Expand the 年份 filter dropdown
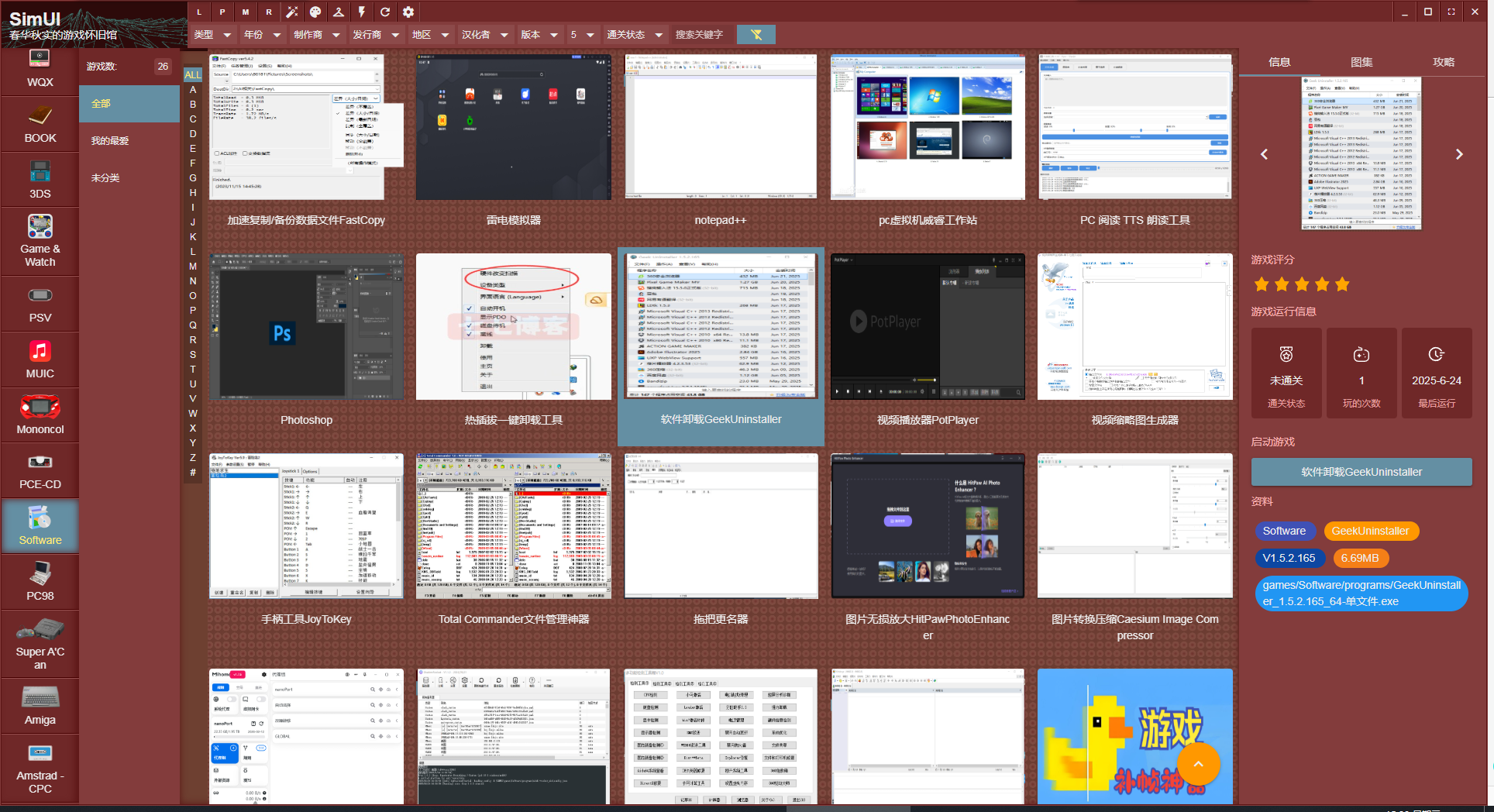 click(x=262, y=34)
